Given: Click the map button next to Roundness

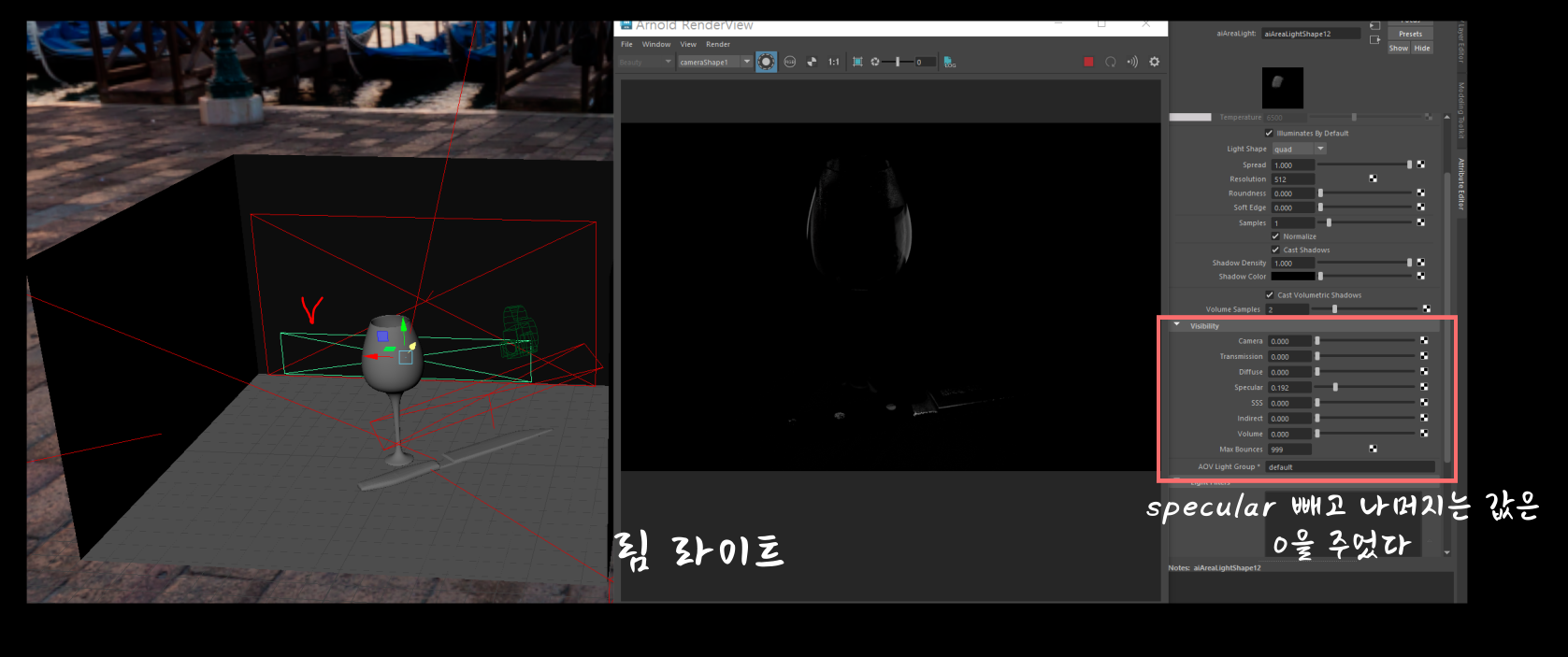Looking at the screenshot, I should [1421, 193].
